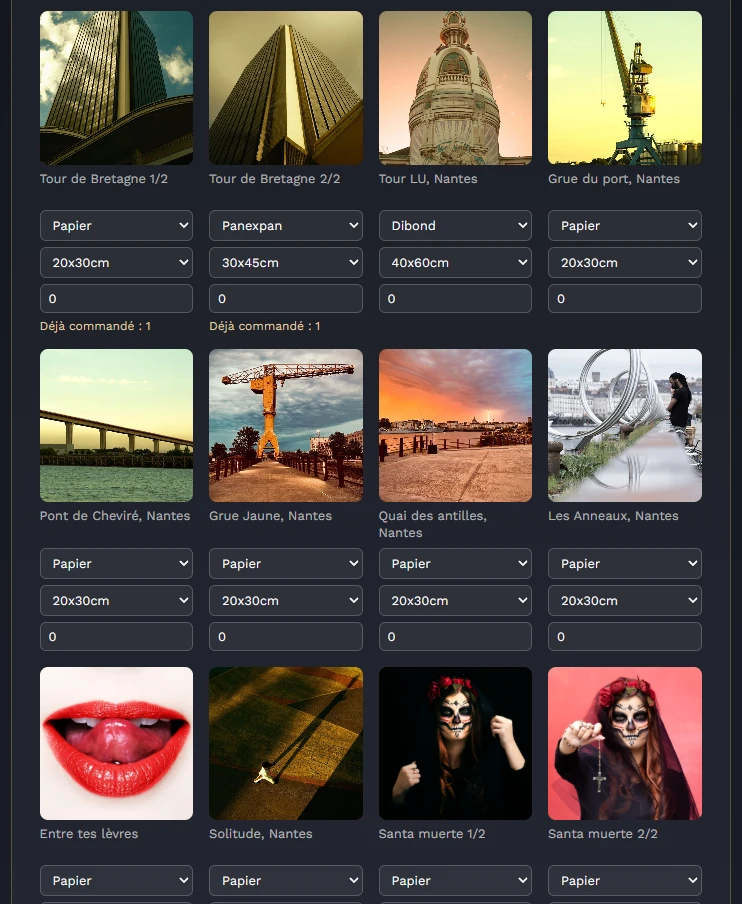Click the Tour LU, Nantes title

428,179
